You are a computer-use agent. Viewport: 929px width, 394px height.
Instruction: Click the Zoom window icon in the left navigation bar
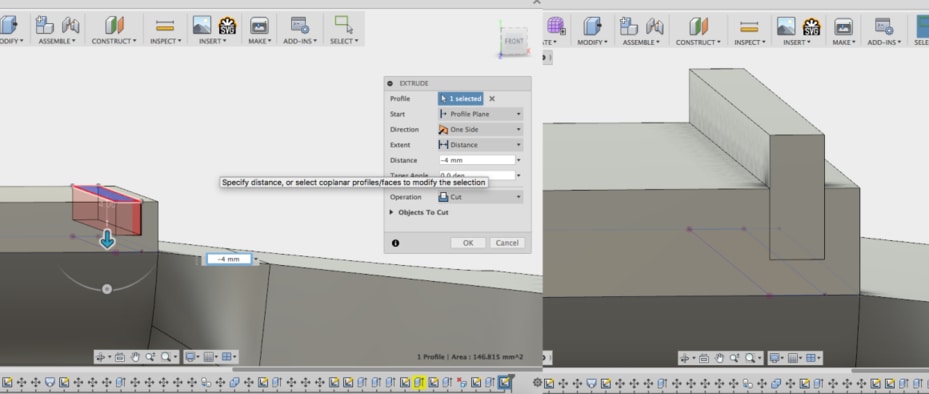tap(150, 357)
